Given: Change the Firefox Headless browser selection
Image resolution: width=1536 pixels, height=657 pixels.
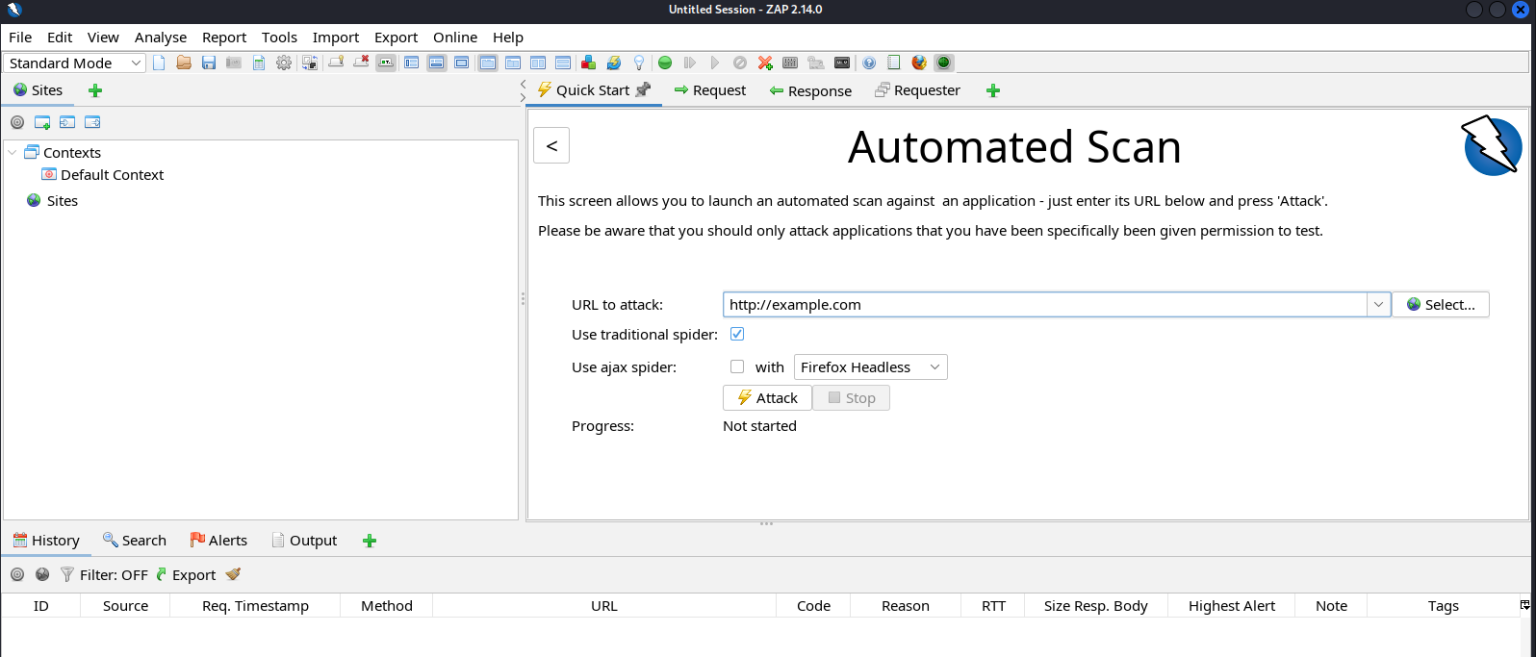Looking at the screenshot, I should click(x=869, y=367).
